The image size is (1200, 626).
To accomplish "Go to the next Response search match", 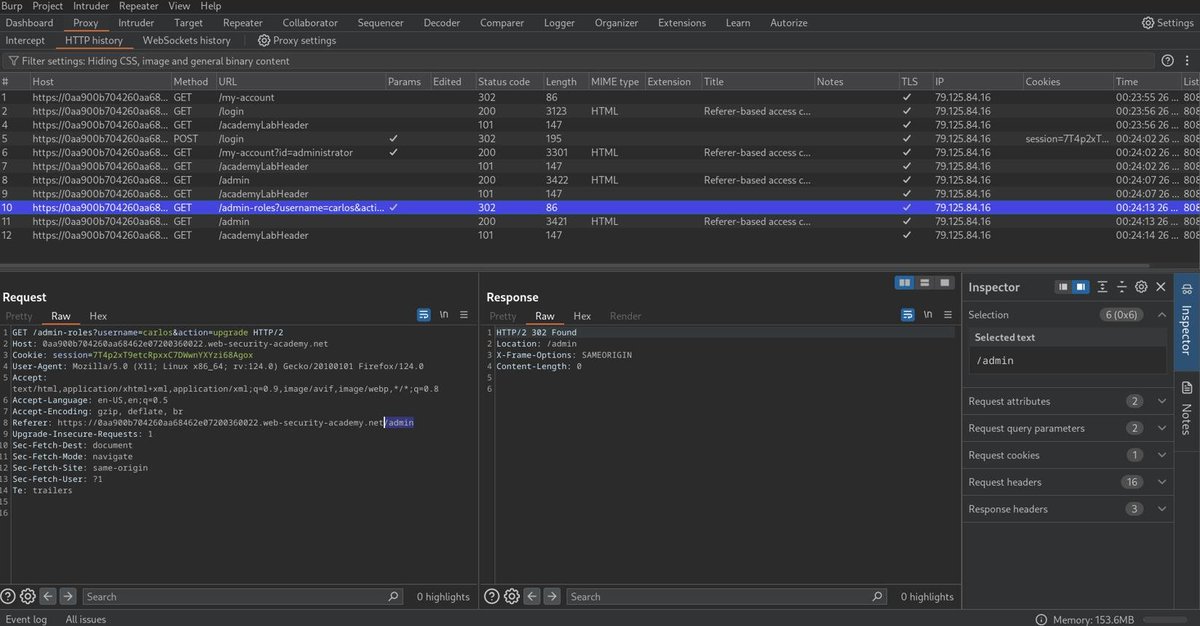I will (552, 596).
